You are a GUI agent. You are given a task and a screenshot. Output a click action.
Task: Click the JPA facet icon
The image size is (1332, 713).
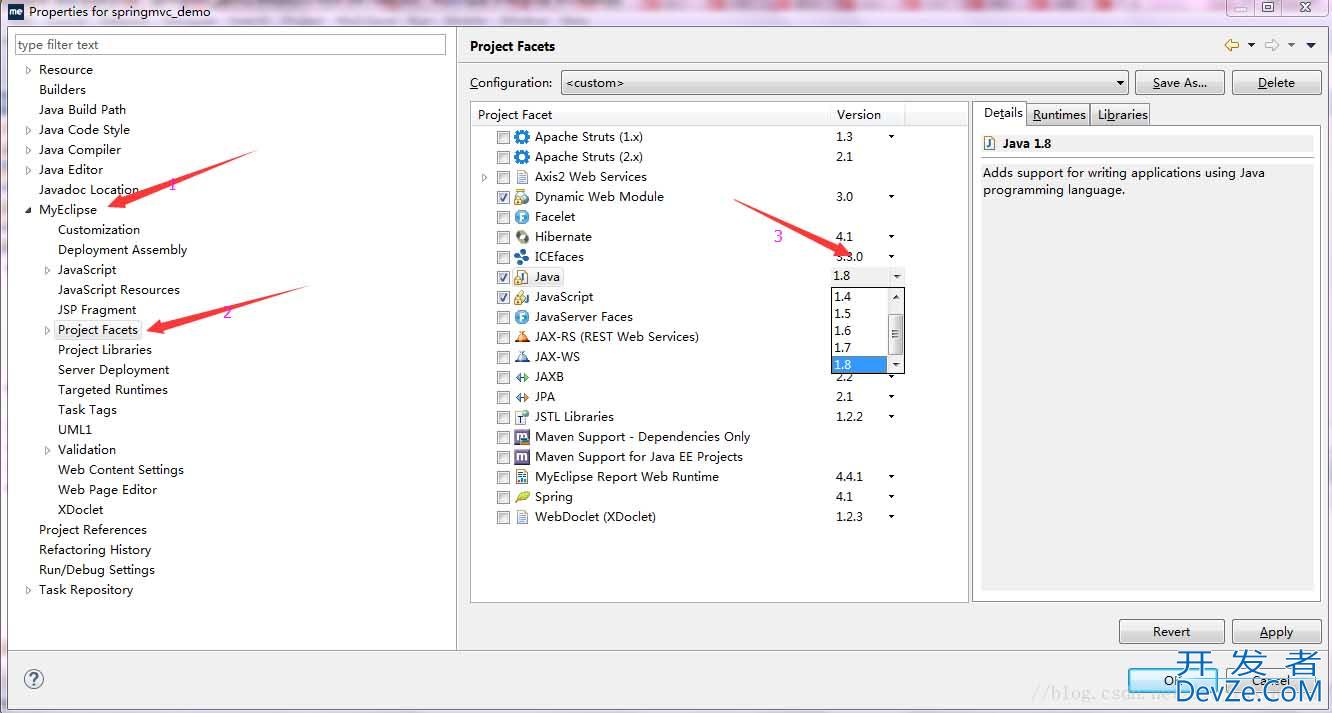(521, 397)
